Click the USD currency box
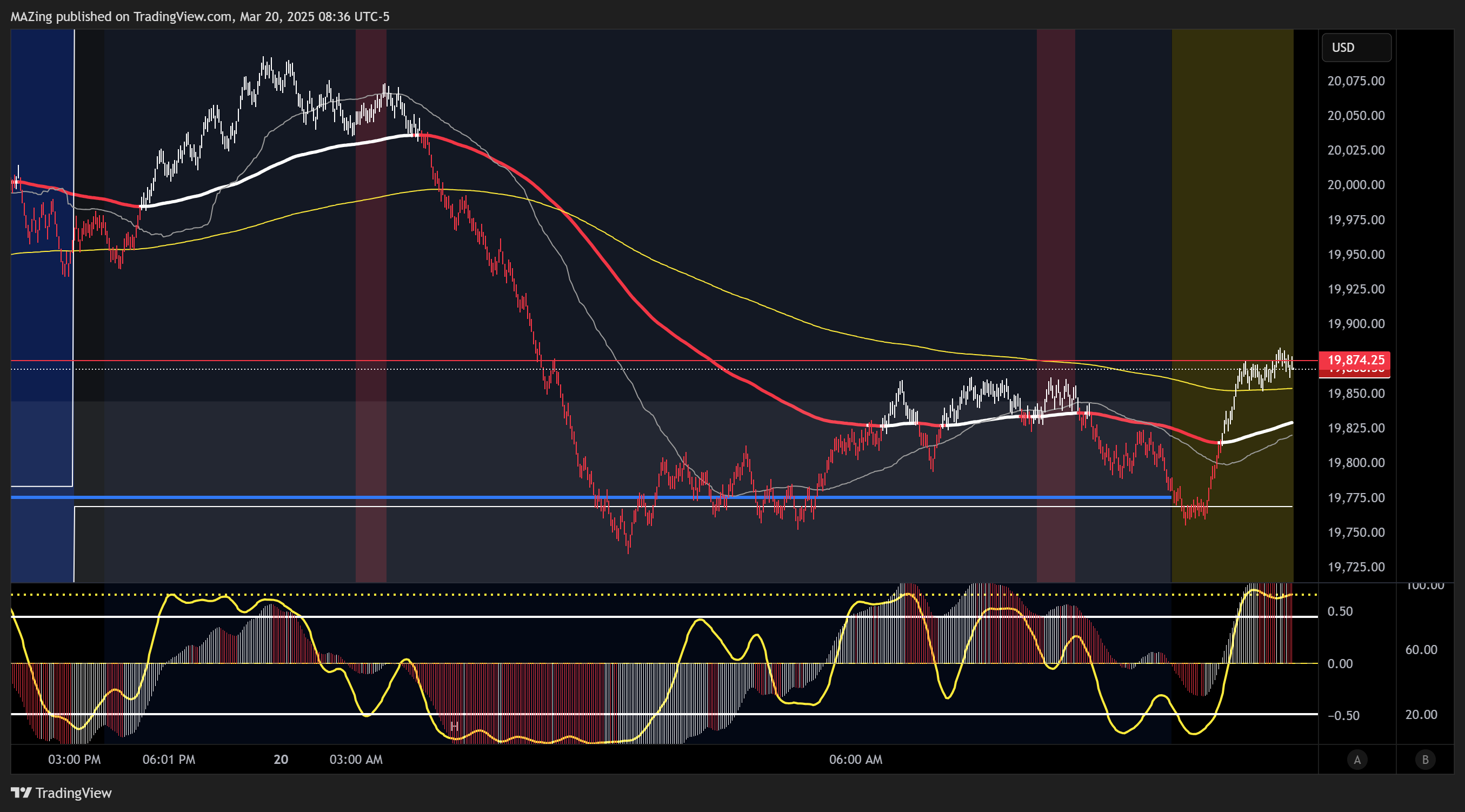Viewport: 1465px width, 812px height. 1356,48
